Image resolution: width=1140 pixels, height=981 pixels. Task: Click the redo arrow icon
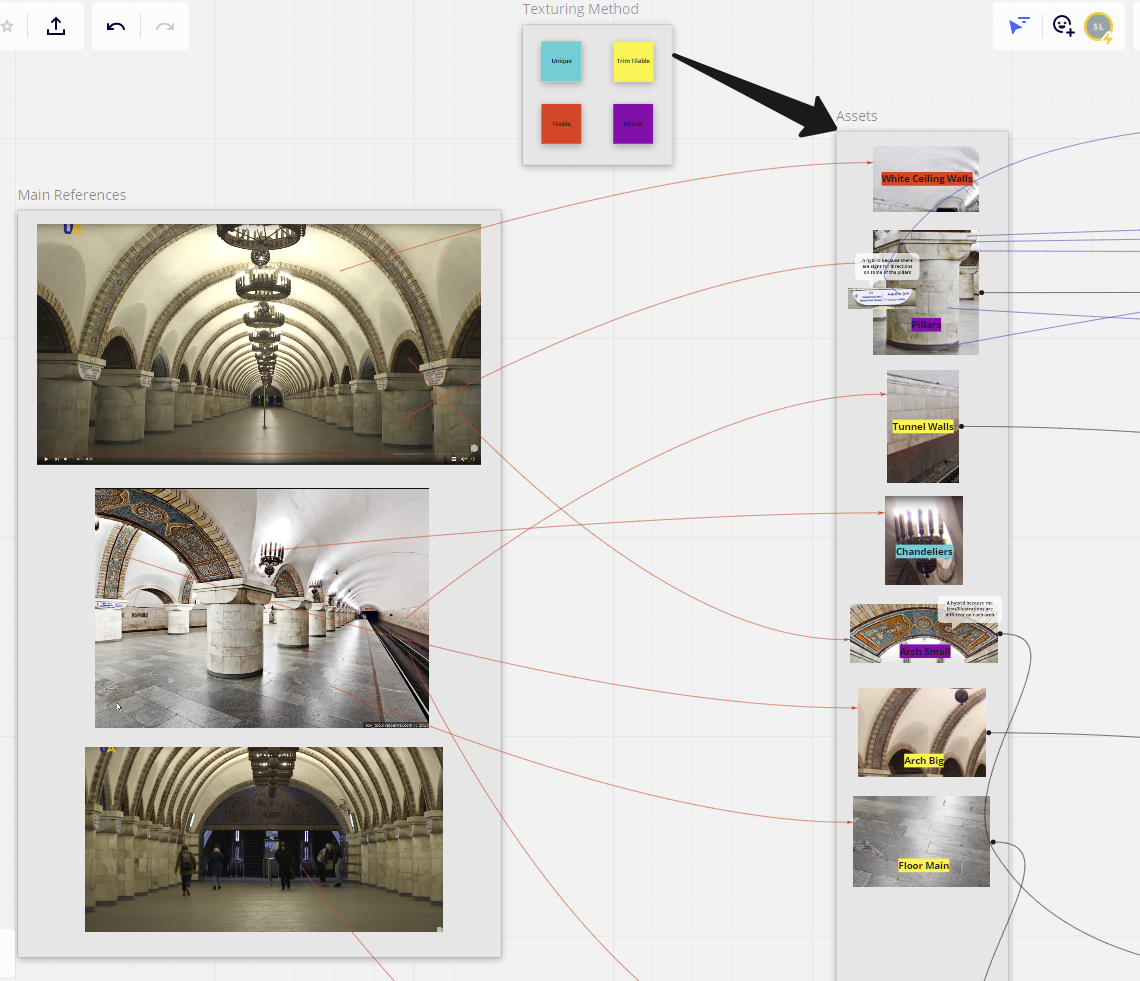pos(165,26)
